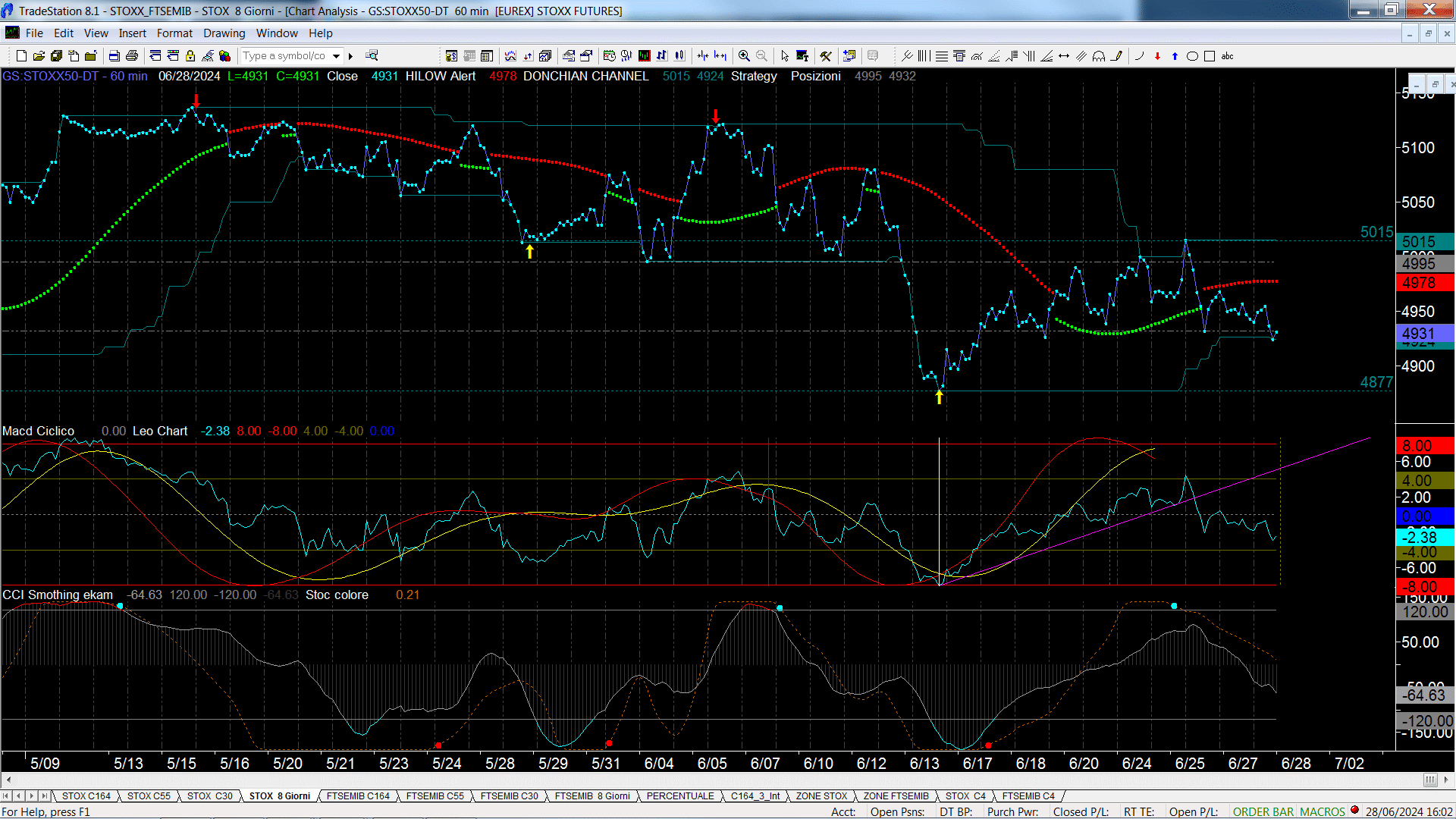1456x819 pixels.
Task: Click the Type a symbol input field
Action: (285, 55)
